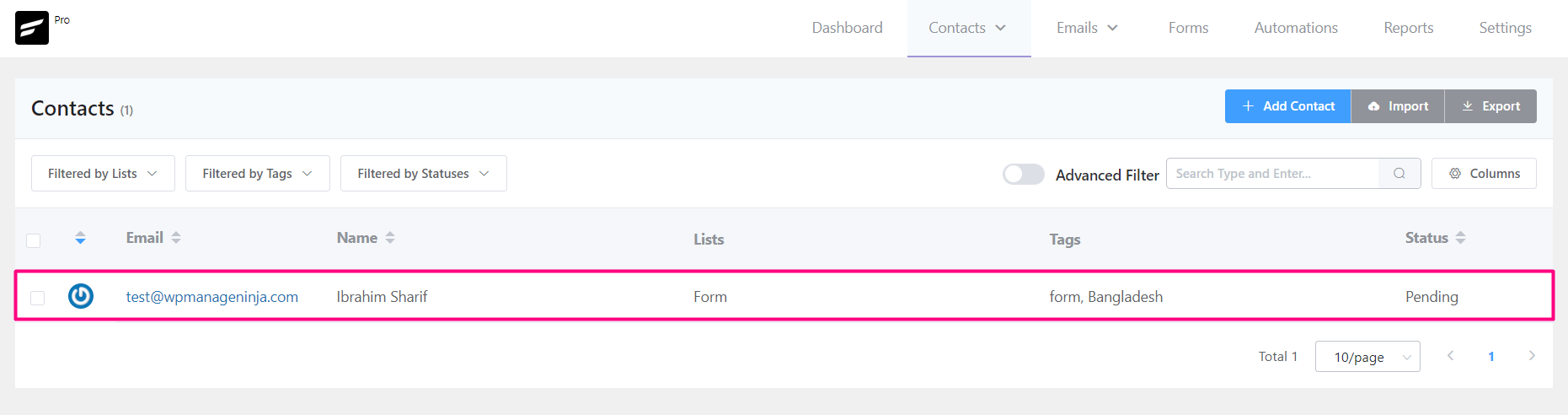Sort by Name column arrows
This screenshot has width=1568, height=415.
(390, 238)
